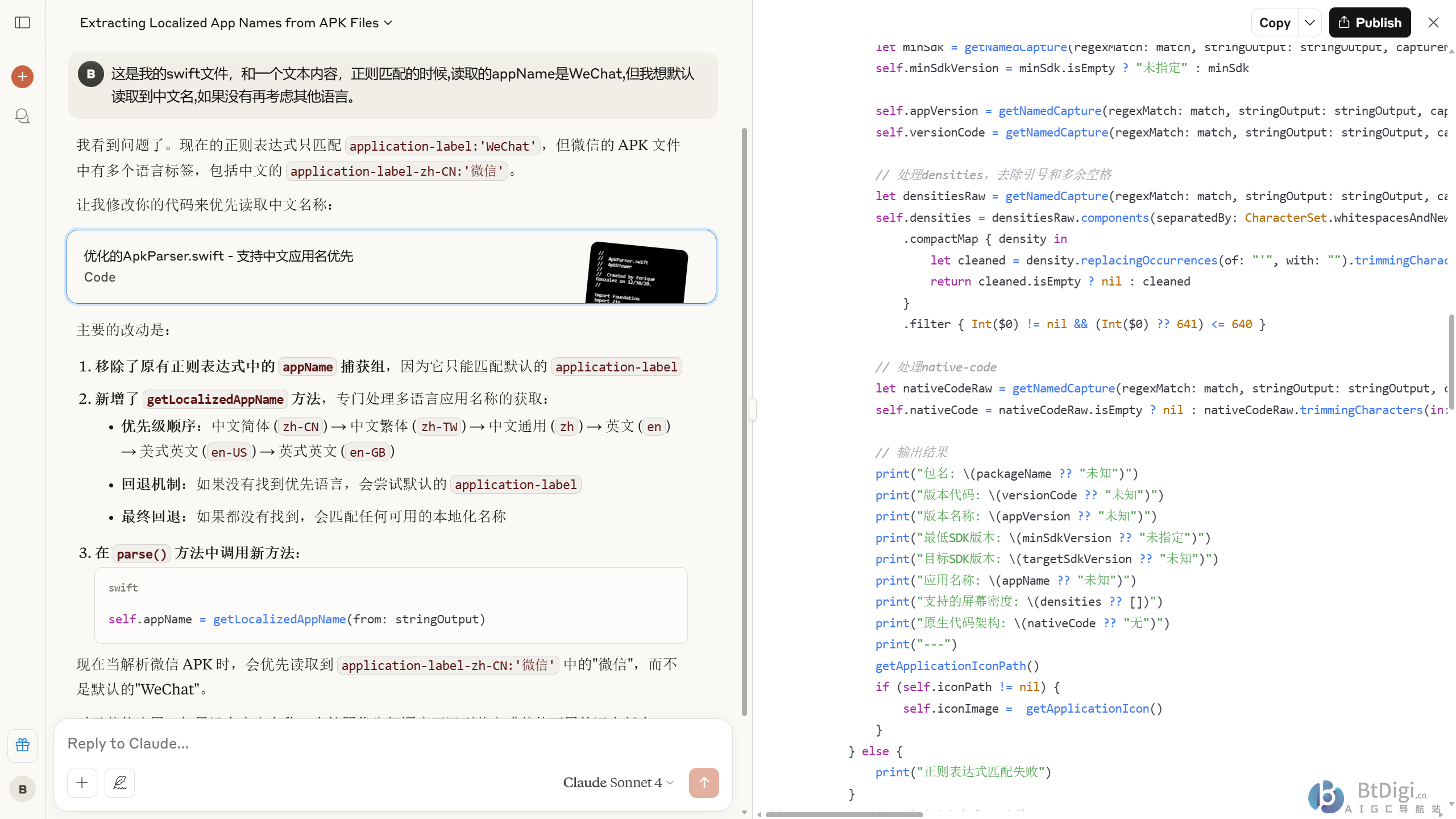This screenshot has width=1456, height=819.
Task: Click the Reply to Claude input field
Action: [x=392, y=743]
